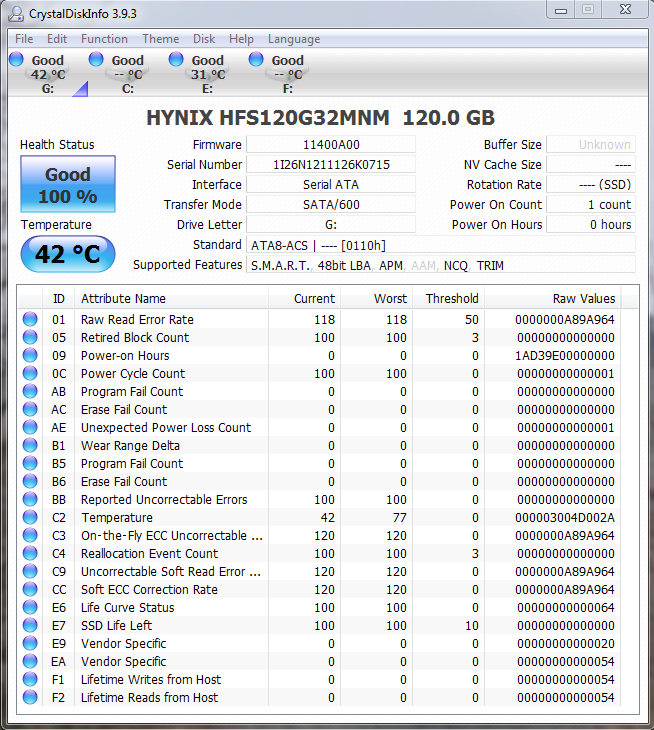
Task: Click status orb for Lifetime Reads from Host
Action: (x=31, y=698)
